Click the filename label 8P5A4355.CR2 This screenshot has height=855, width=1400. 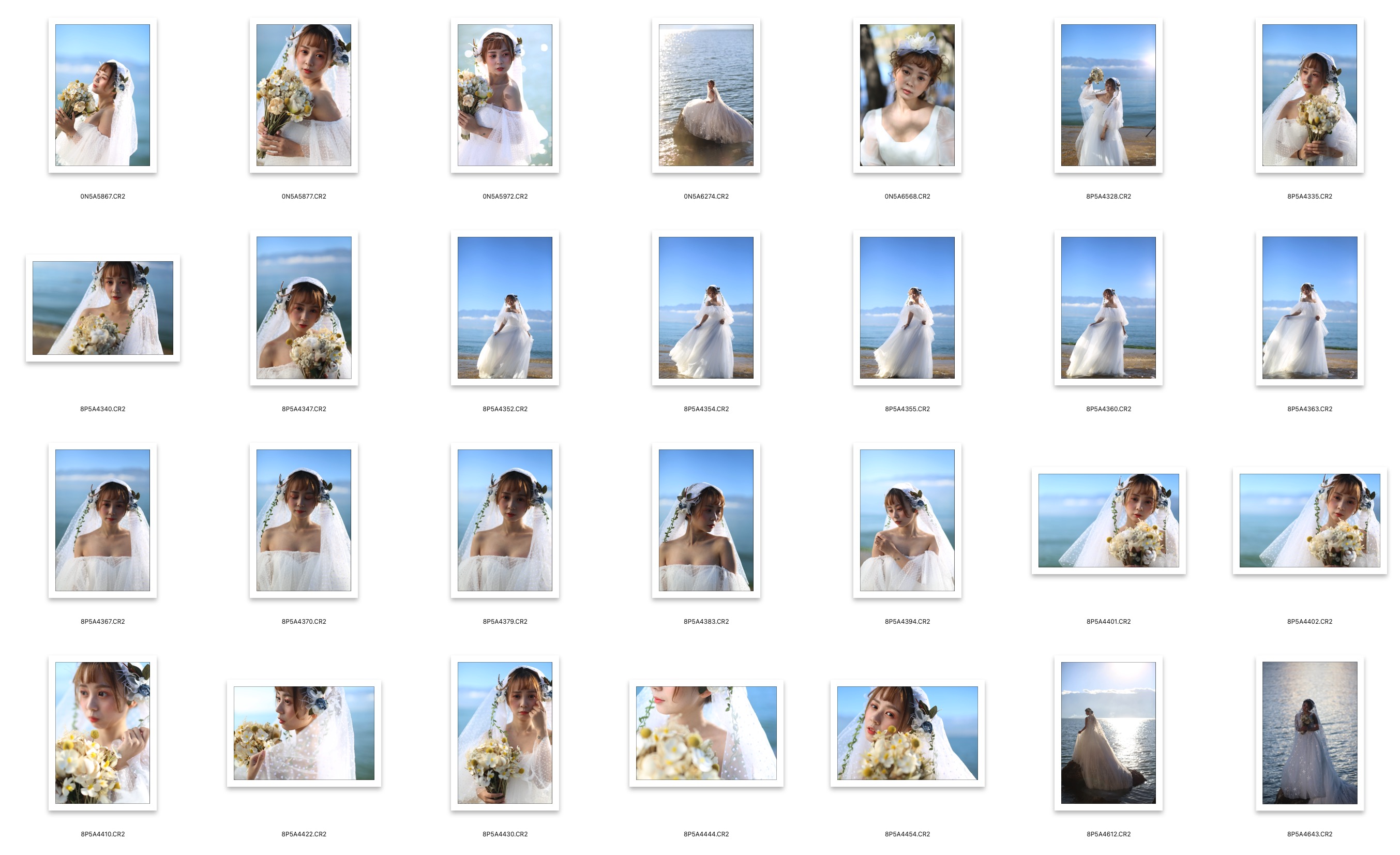(x=907, y=409)
